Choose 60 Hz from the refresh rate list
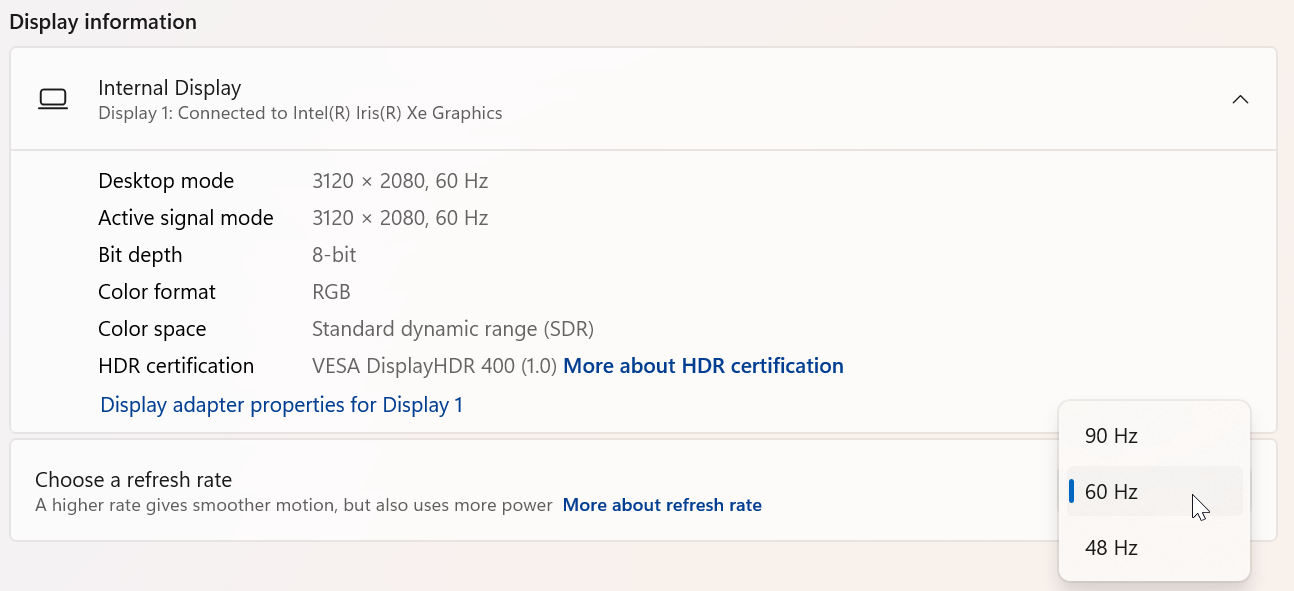This screenshot has height=591, width=1294. [1111, 492]
